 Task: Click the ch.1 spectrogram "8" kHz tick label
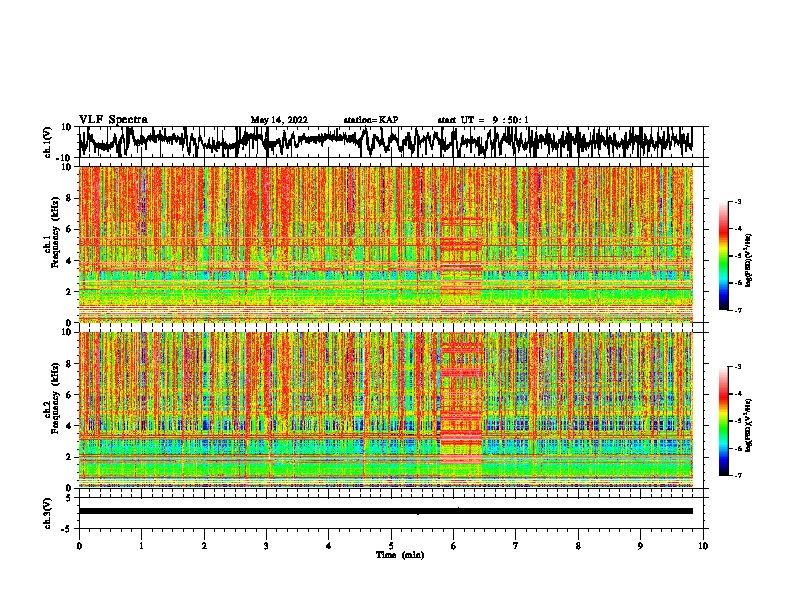point(69,198)
